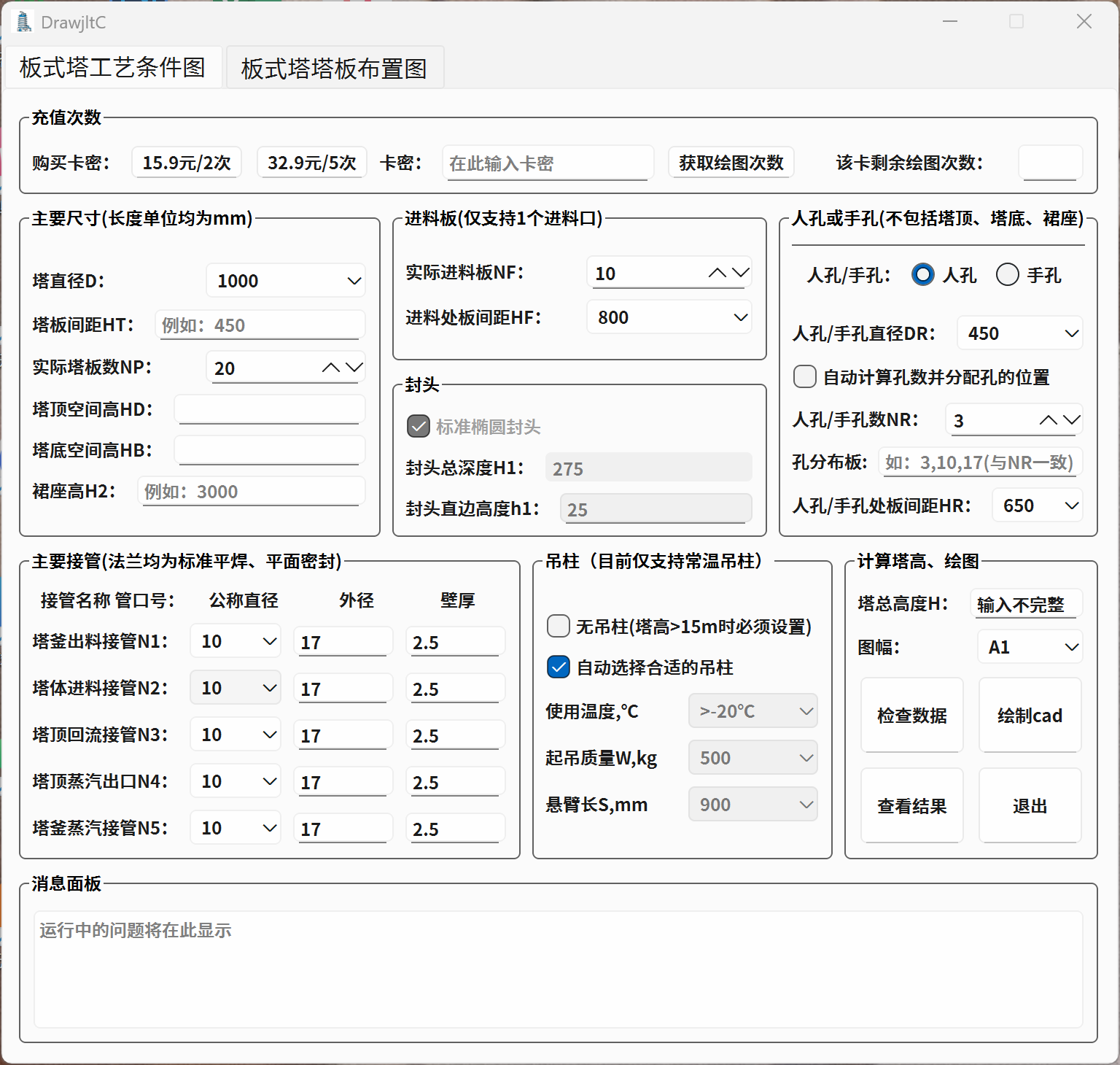The width and height of the screenshot is (1120, 1065).
Task: Open the 人孔/手孔处板间距HR dropdown
Action: click(1038, 506)
